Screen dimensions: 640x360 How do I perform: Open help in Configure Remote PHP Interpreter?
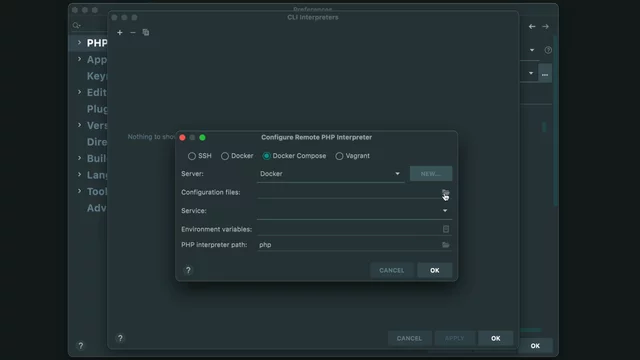click(x=188, y=270)
